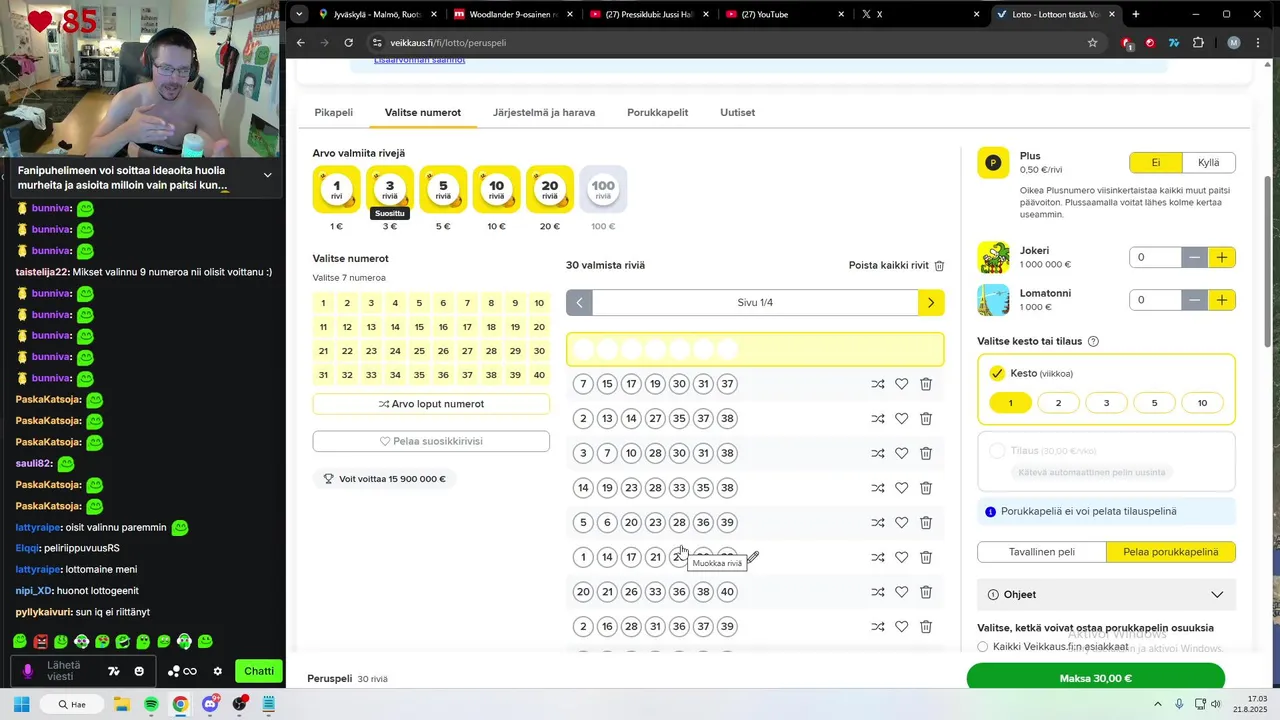Shuffle row 2 13 14 27 35 37 38
The width and height of the screenshot is (1280, 720).
[877, 419]
